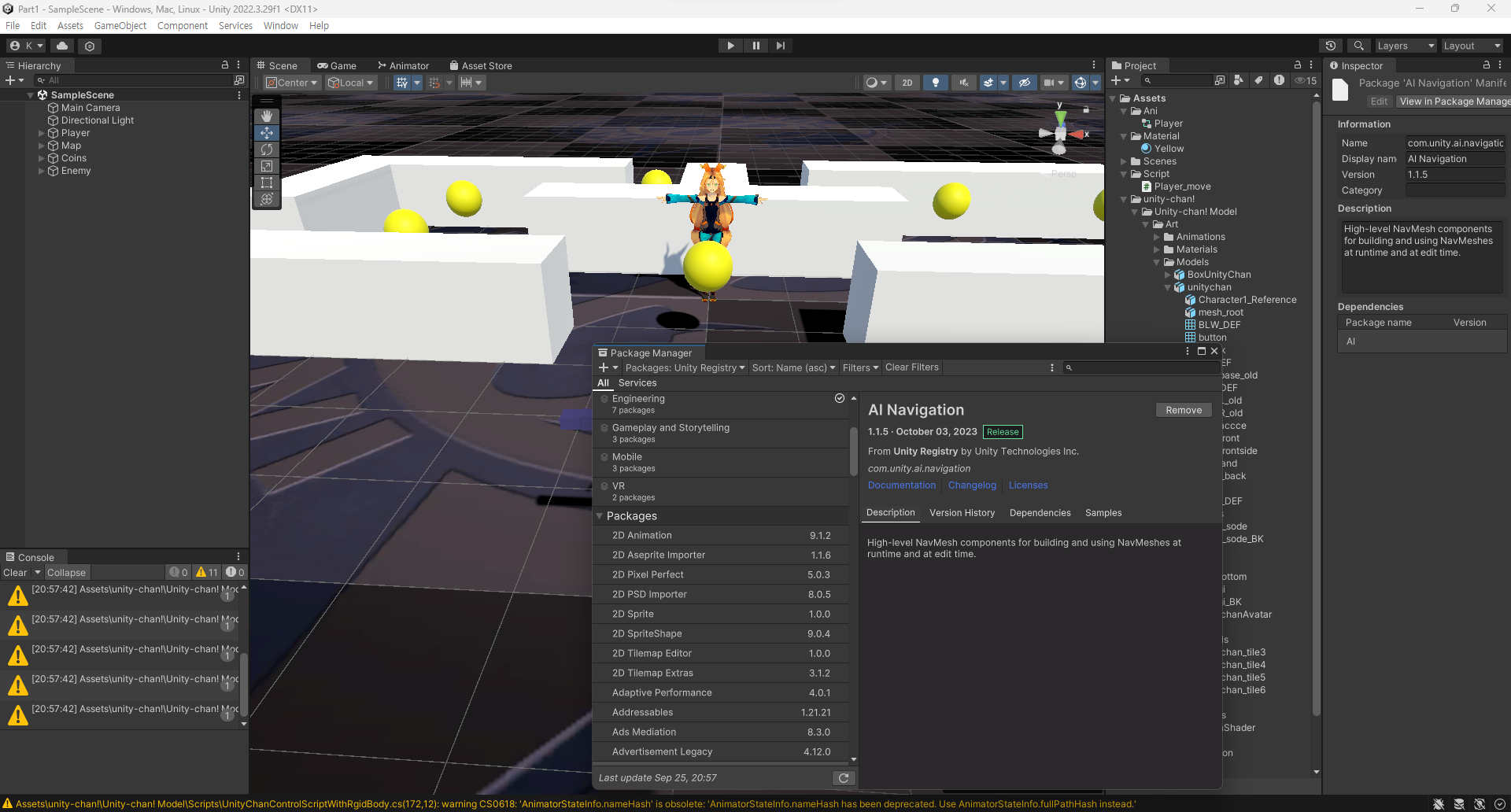
Task: Open draw mode shading dropdown in Scene
Action: point(877,83)
